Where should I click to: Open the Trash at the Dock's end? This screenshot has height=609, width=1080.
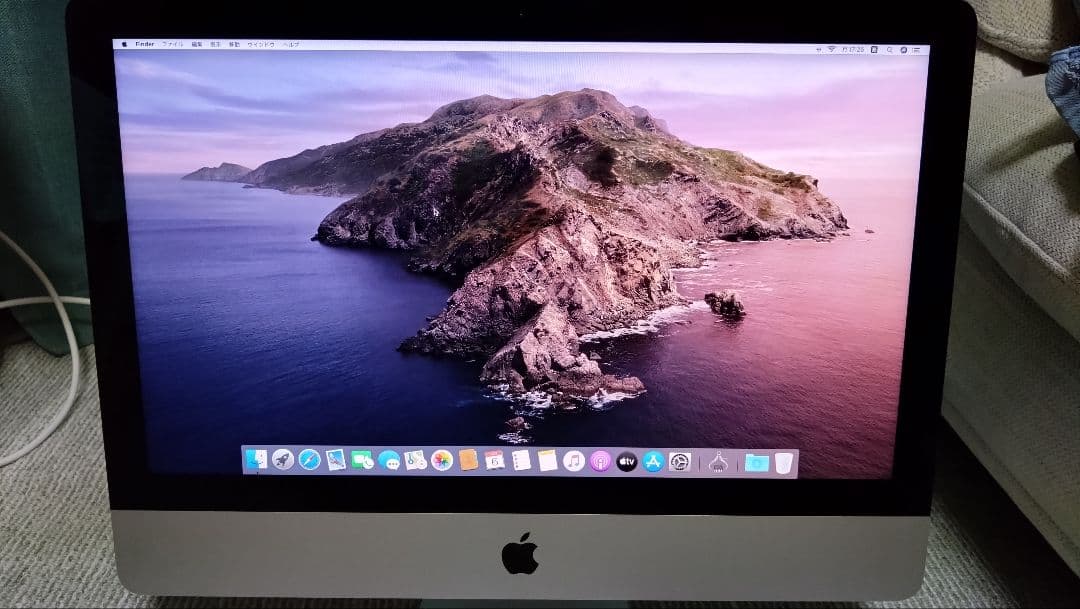pyautogui.click(x=782, y=460)
